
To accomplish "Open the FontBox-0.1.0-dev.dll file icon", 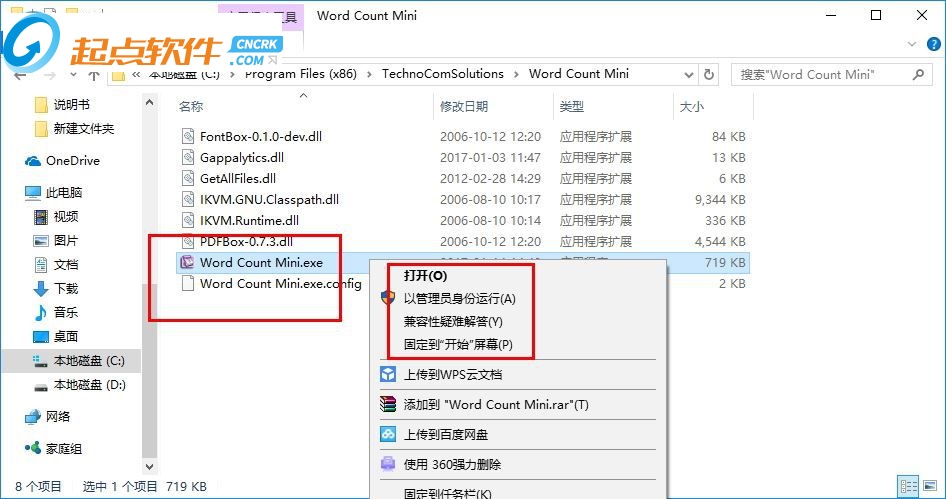I will 188,136.
